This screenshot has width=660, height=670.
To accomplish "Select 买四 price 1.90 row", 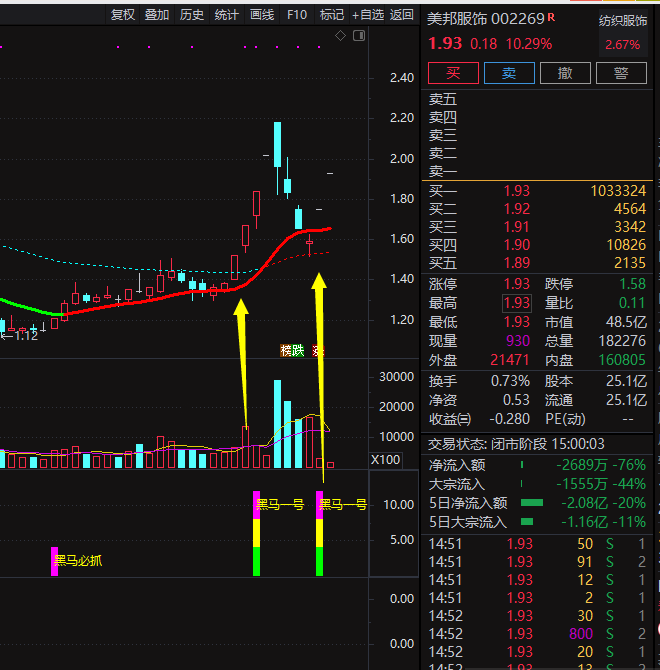I will coord(537,244).
